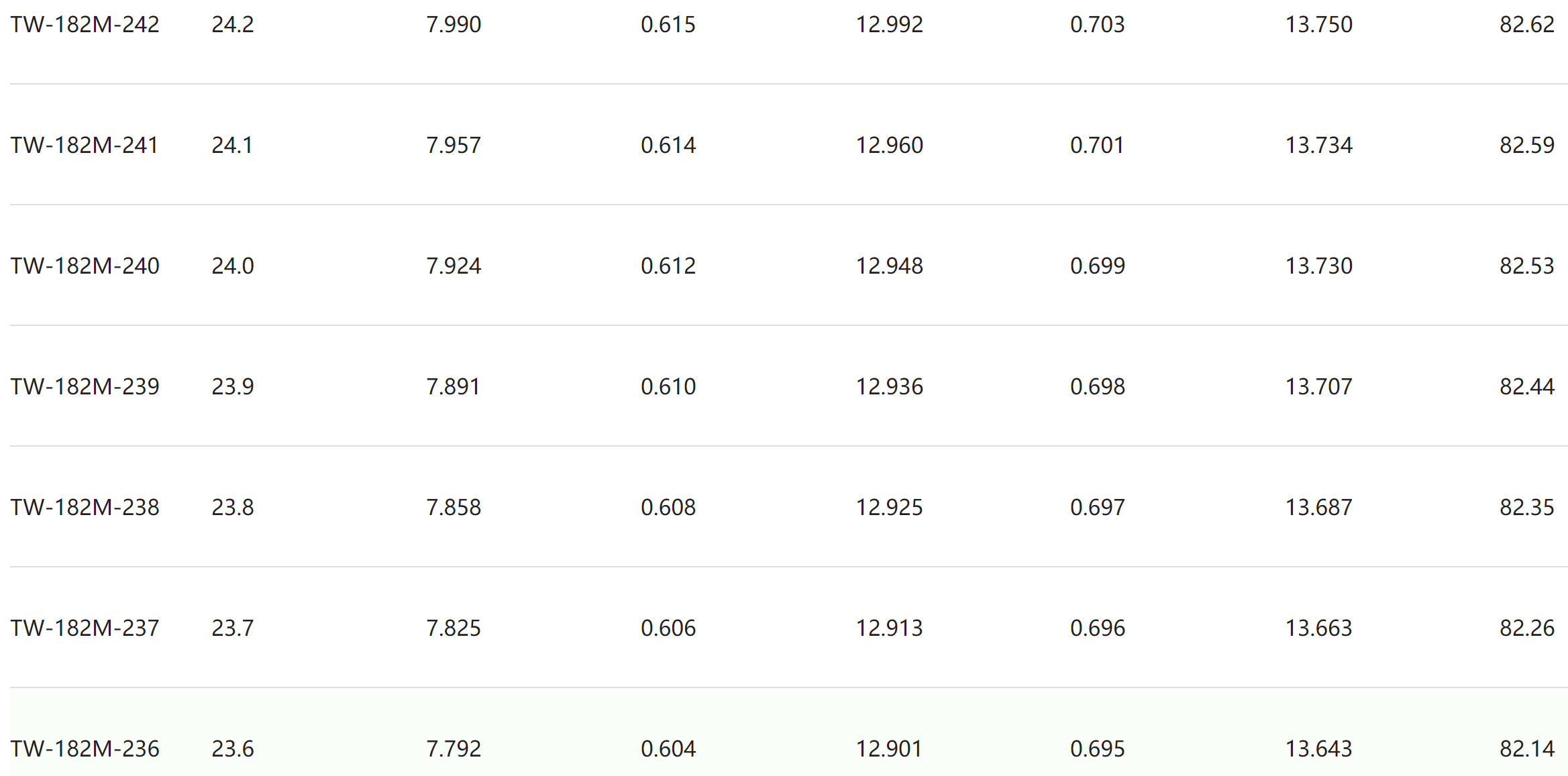Select the 12.948 current value
The image size is (1568, 776).
[889, 266]
